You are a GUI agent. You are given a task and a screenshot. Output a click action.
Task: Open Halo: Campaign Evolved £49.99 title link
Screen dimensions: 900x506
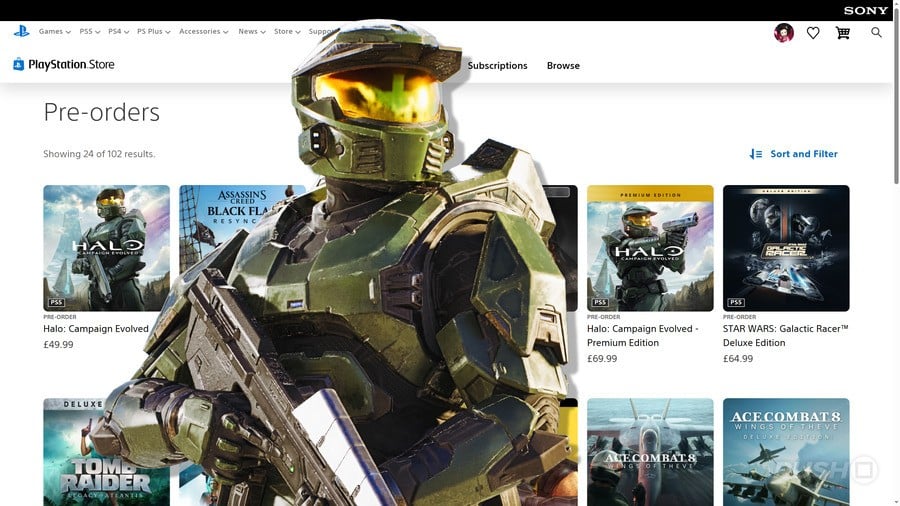(96, 329)
